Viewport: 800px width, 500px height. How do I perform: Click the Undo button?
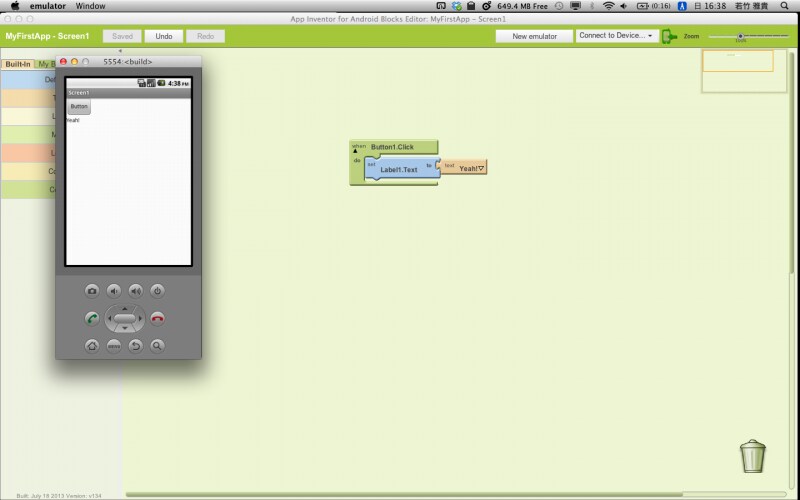click(163, 36)
